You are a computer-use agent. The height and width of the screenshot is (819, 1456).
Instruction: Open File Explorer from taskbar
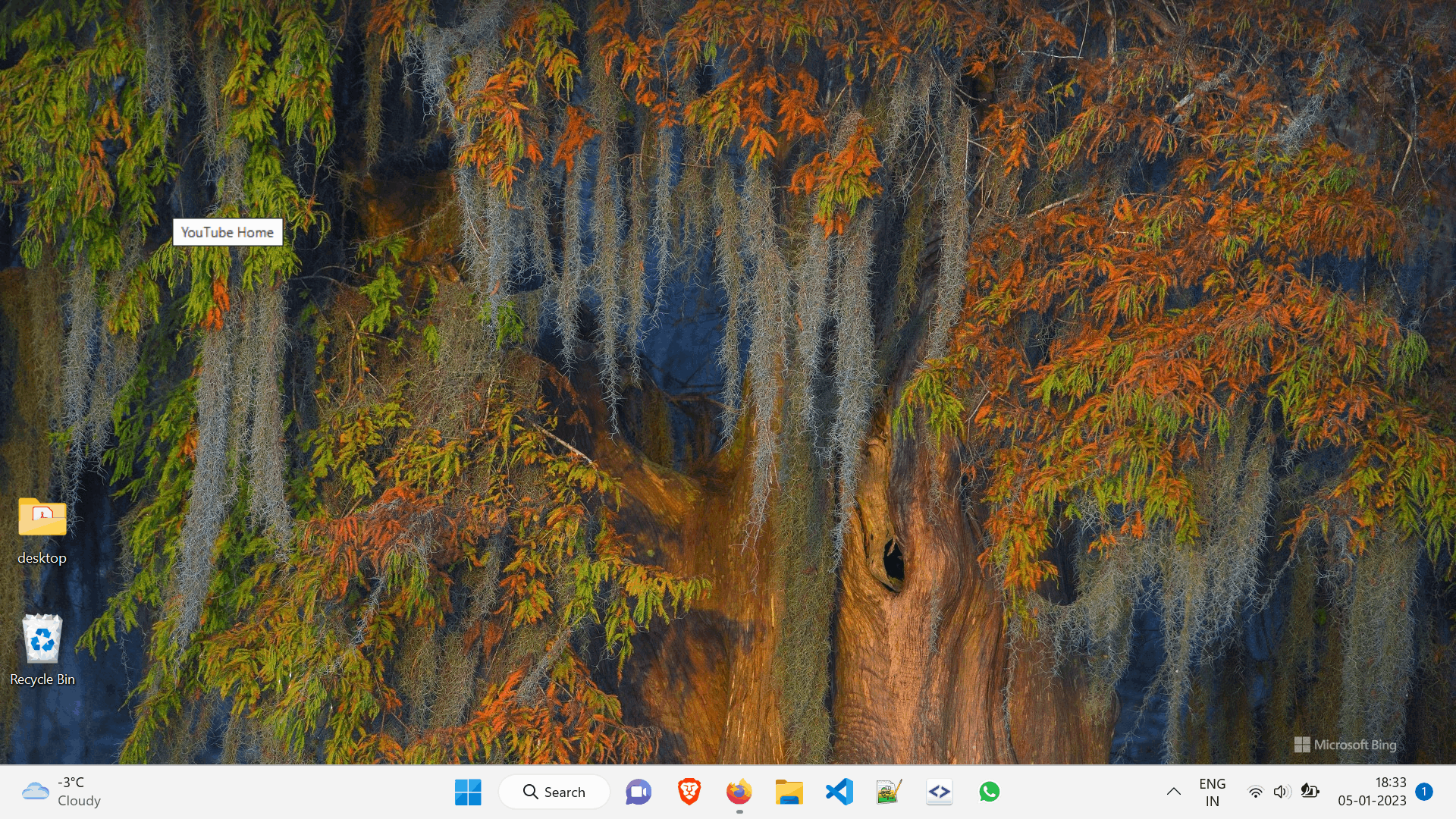click(789, 792)
